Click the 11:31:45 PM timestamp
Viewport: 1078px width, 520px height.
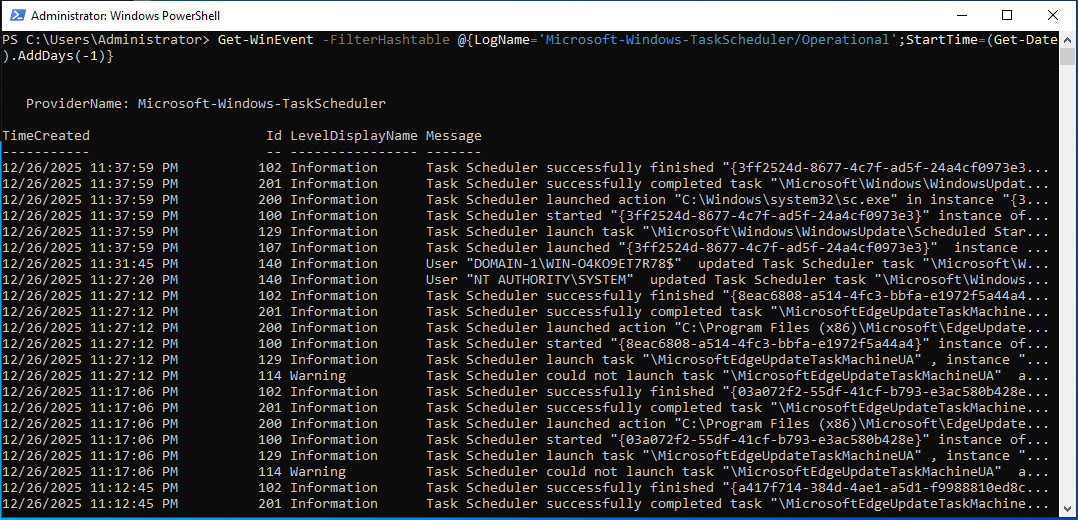tap(89, 263)
